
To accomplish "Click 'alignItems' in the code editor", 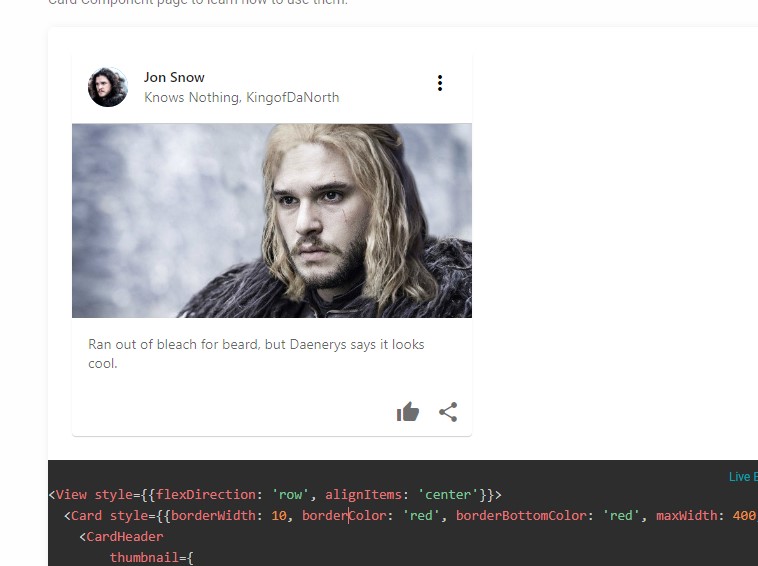I will [363, 494].
